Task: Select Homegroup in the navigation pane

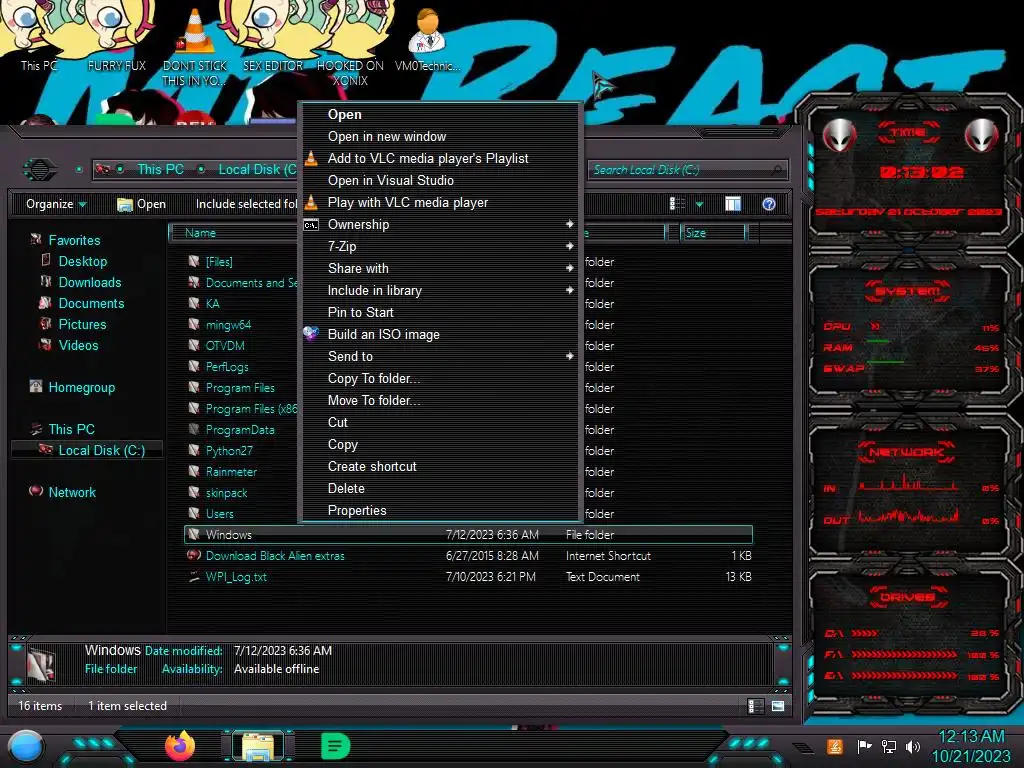Action: pos(81,387)
